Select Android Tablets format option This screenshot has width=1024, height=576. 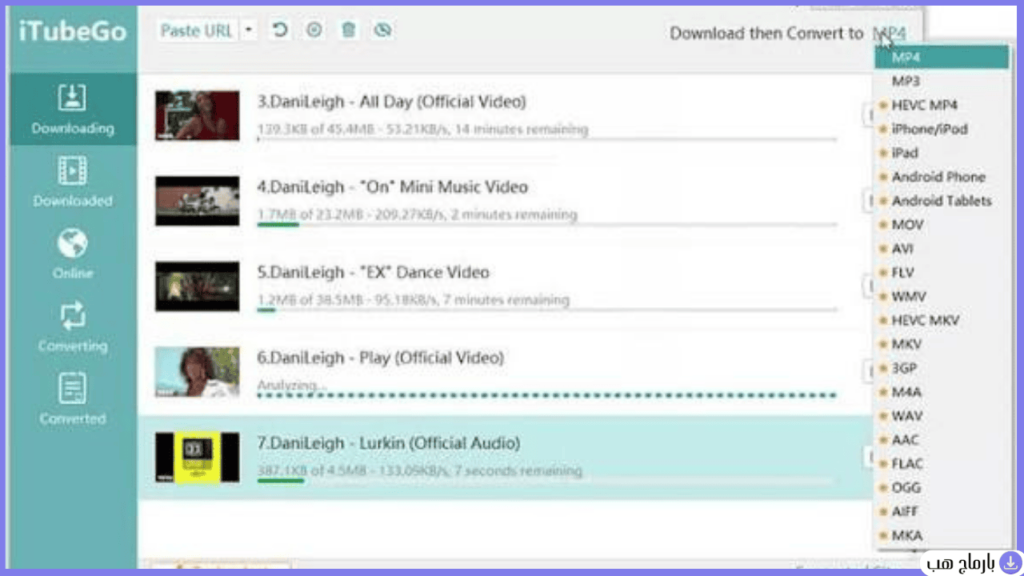pyautogui.click(x=941, y=201)
